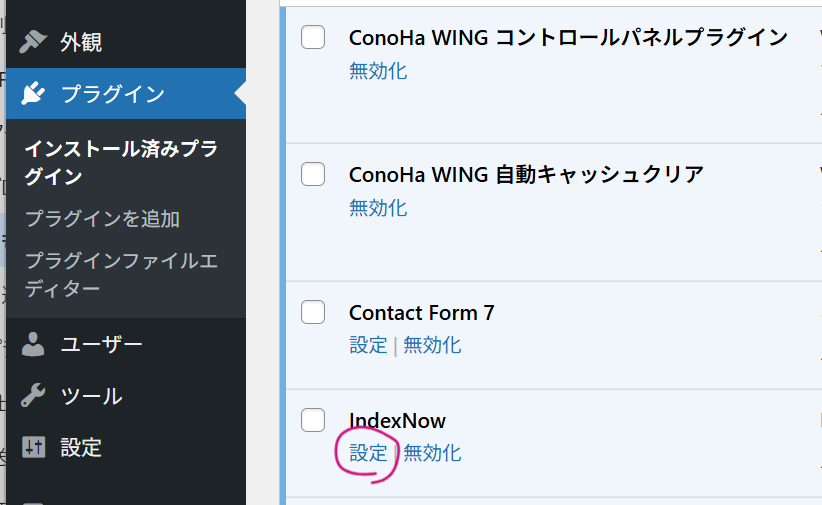Open the プラグイン menu item
Image resolution: width=822 pixels, height=505 pixels.
[x=112, y=94]
